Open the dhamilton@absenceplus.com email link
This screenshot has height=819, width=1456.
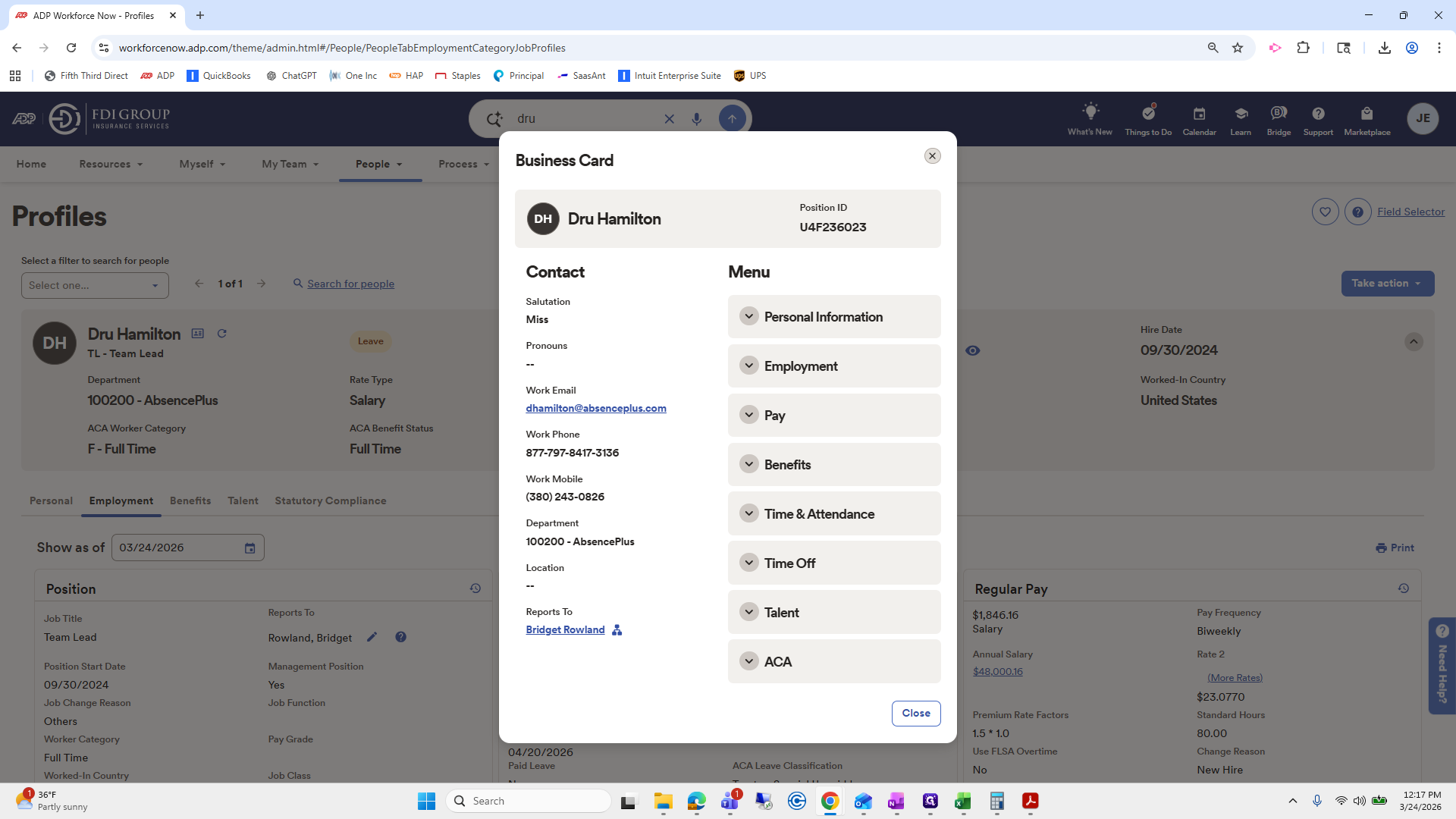[596, 409]
